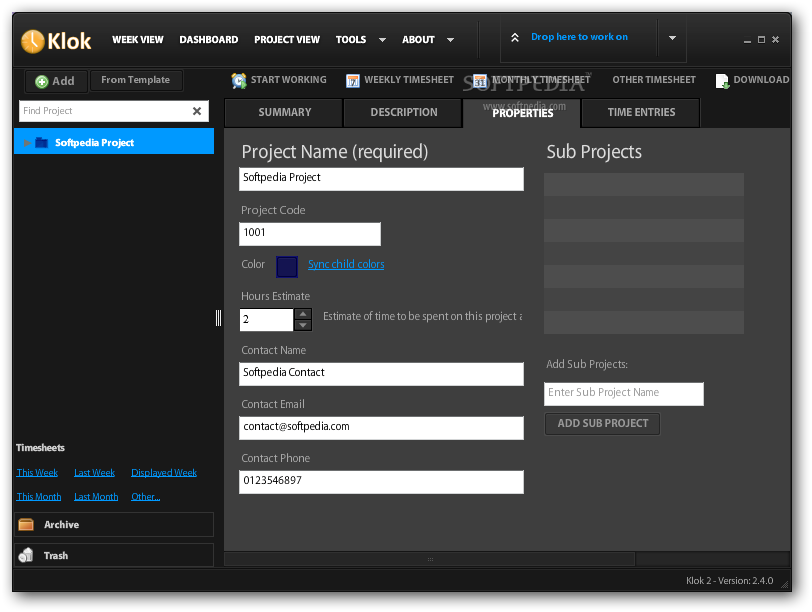Switch to the Time Entries tab
This screenshot has width=812, height=612.
point(641,112)
